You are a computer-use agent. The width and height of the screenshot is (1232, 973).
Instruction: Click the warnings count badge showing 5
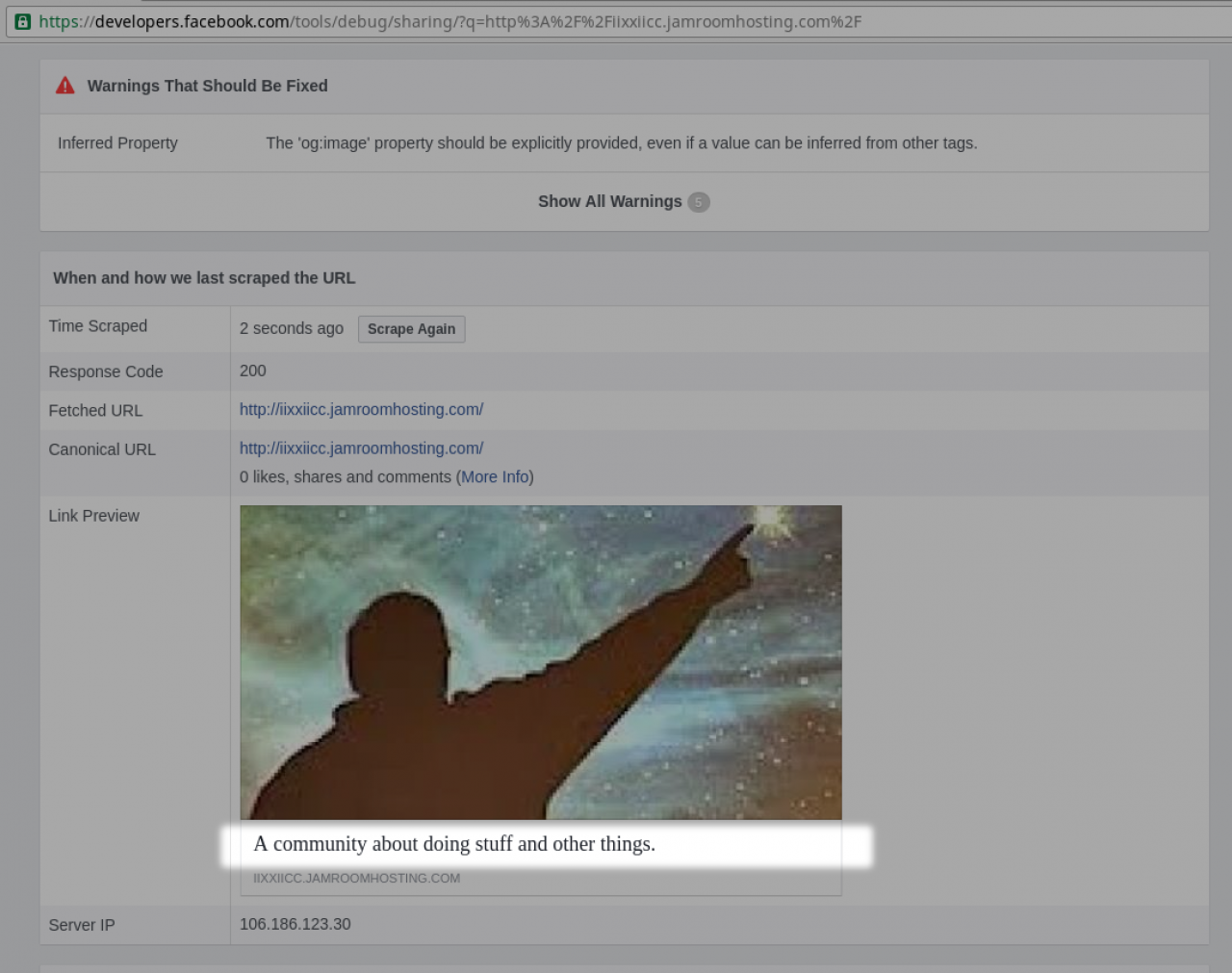click(x=699, y=202)
